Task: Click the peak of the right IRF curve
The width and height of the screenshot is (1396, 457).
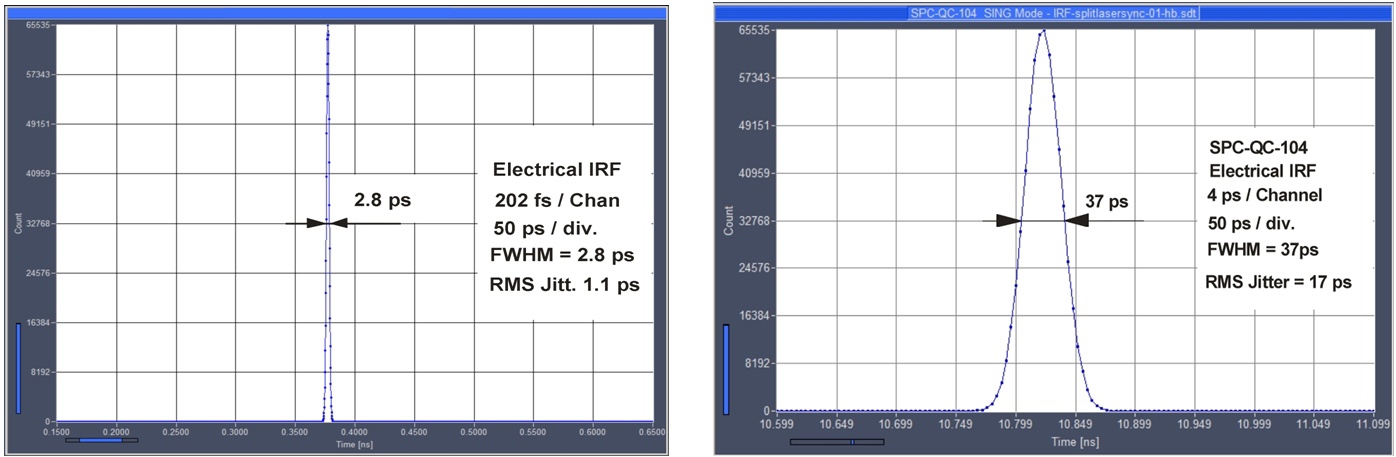Action: click(x=1042, y=31)
